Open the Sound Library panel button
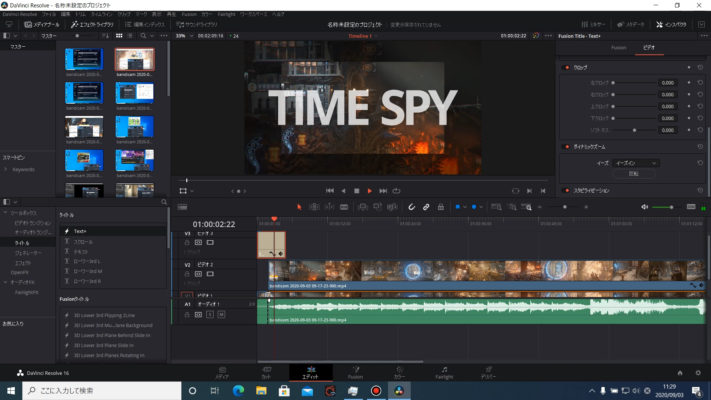The width and height of the screenshot is (711, 400). point(197,24)
